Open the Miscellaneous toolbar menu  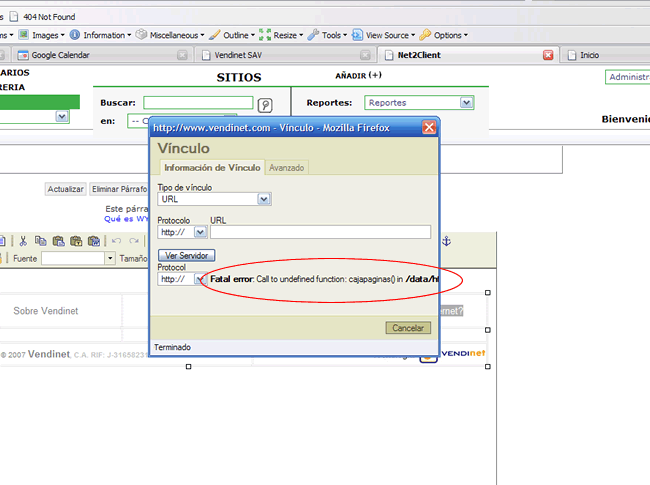pos(170,35)
